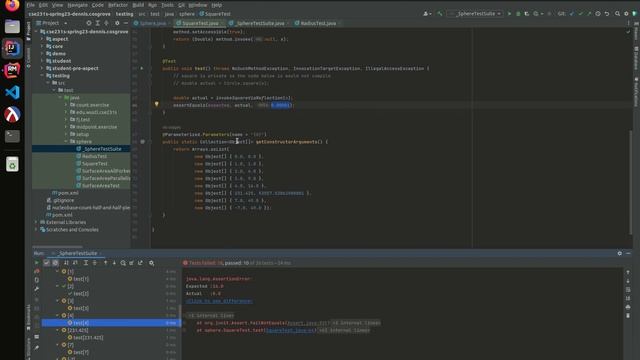The width and height of the screenshot is (640, 360).
Task: Sort test results by duration
Action: point(75,263)
